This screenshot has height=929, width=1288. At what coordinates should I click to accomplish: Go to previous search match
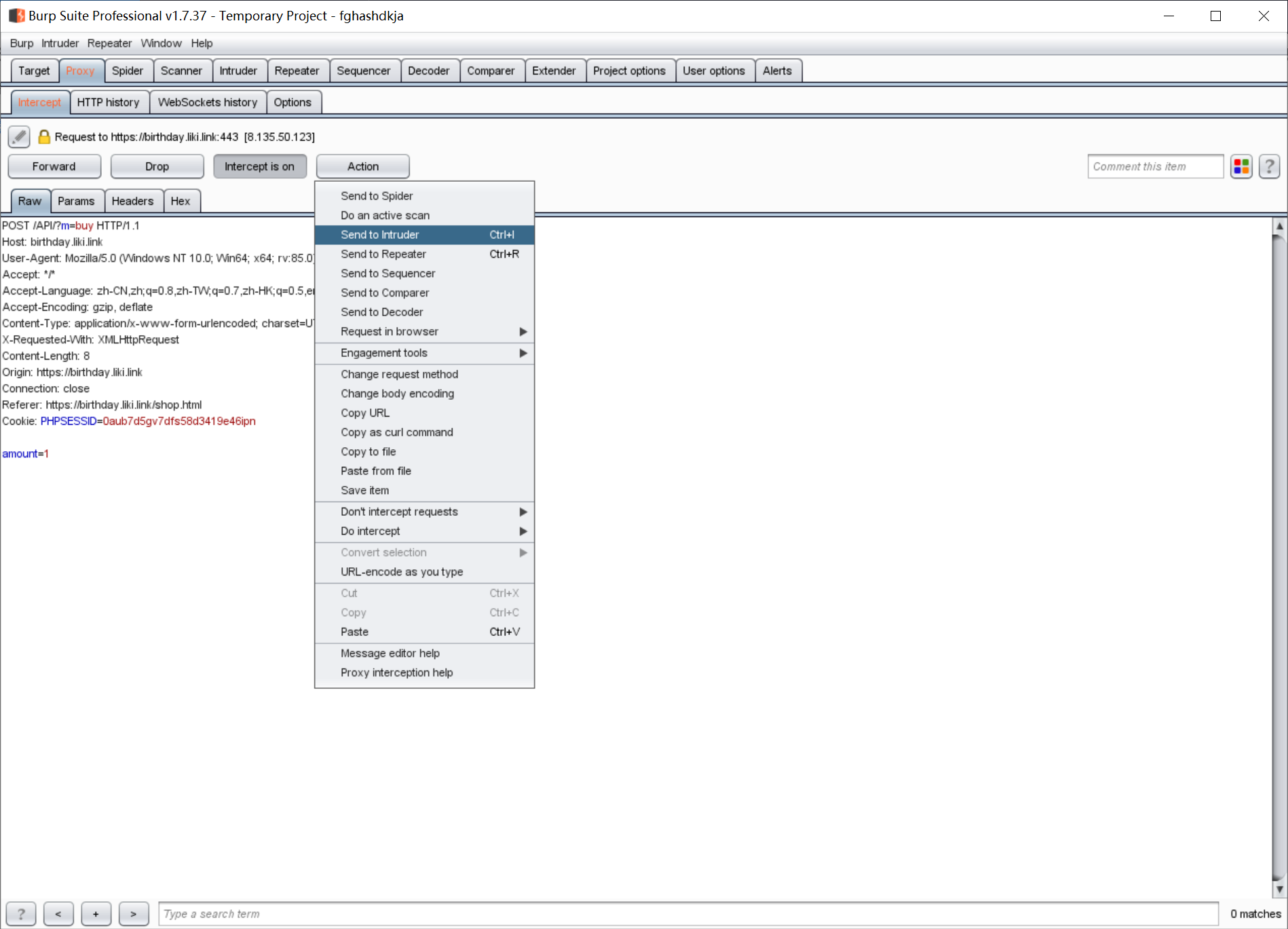click(58, 914)
